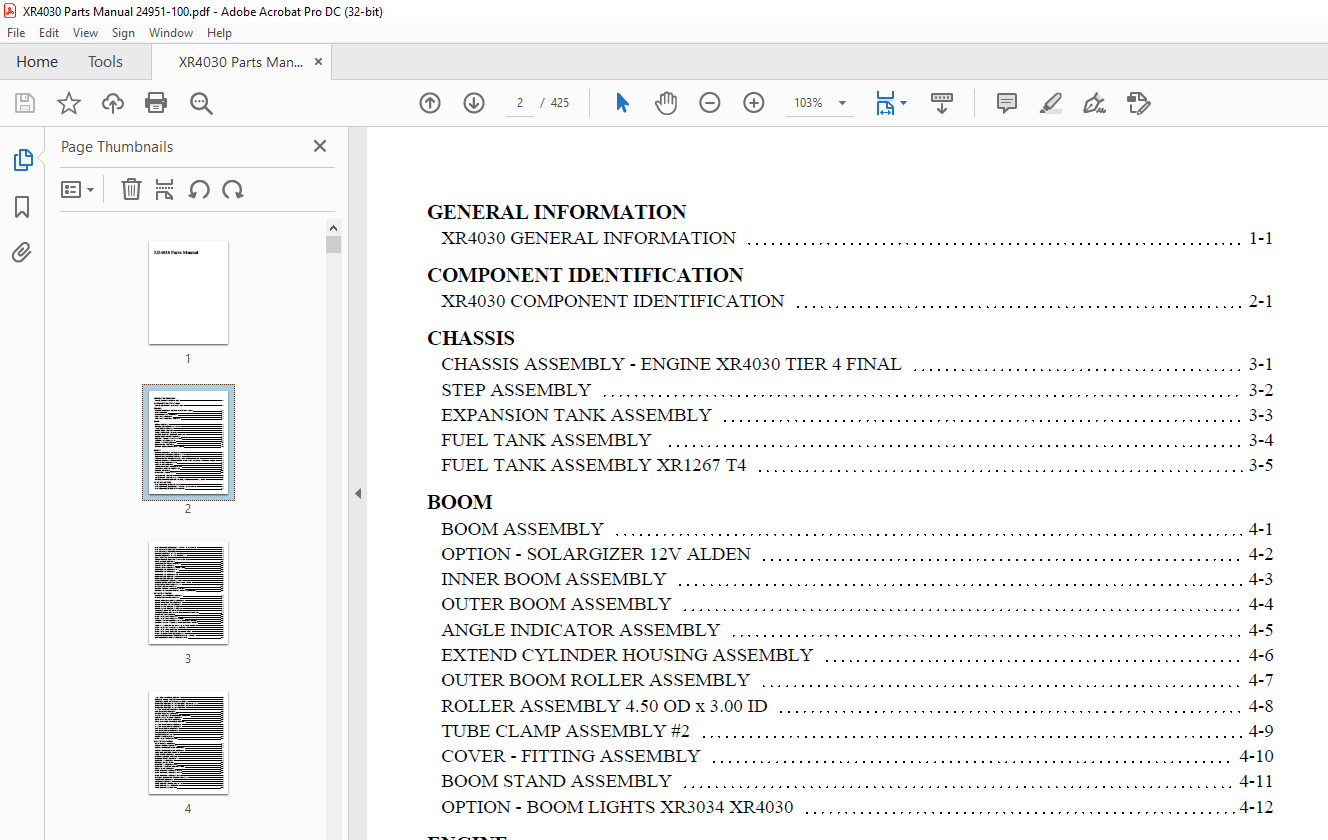Click the Save file icon
Screen dimensions: 1328x840
(x=25, y=103)
